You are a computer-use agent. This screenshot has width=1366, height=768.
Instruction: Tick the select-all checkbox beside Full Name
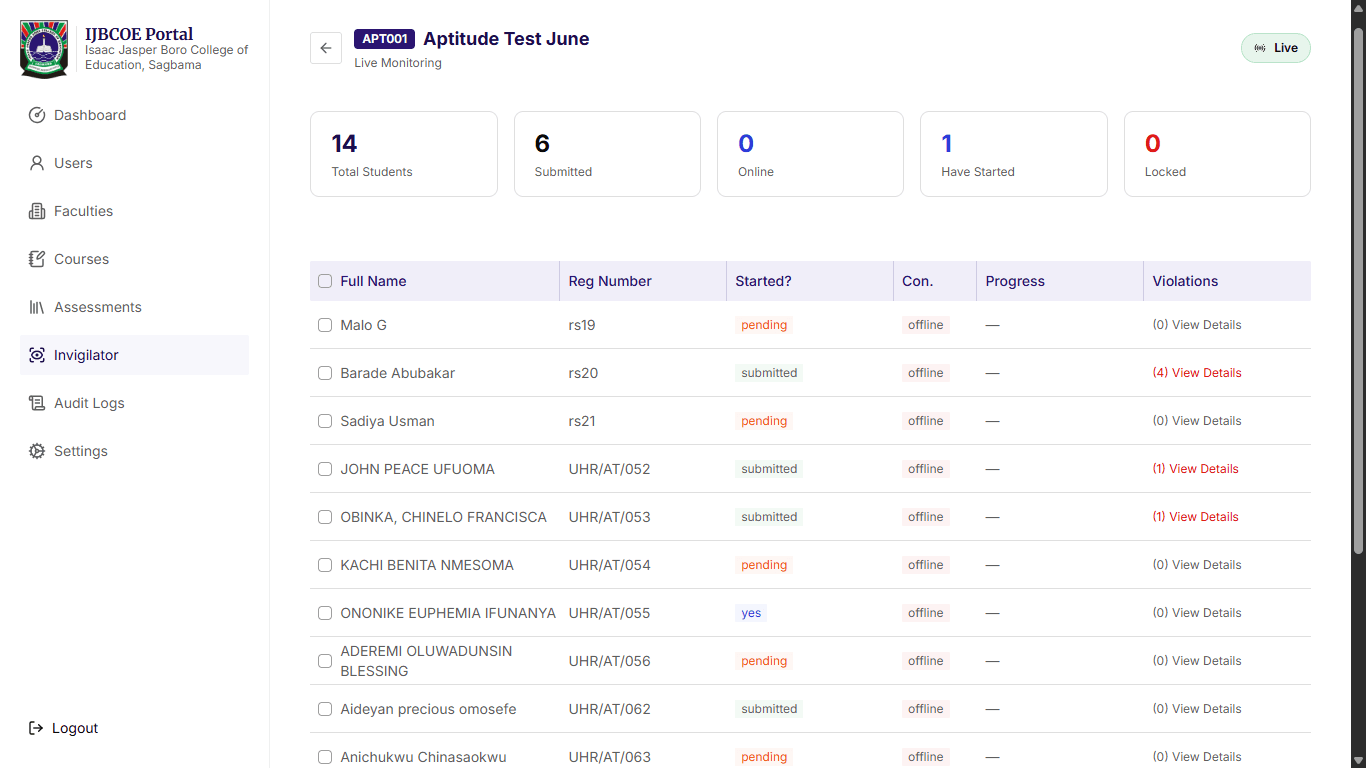325,281
